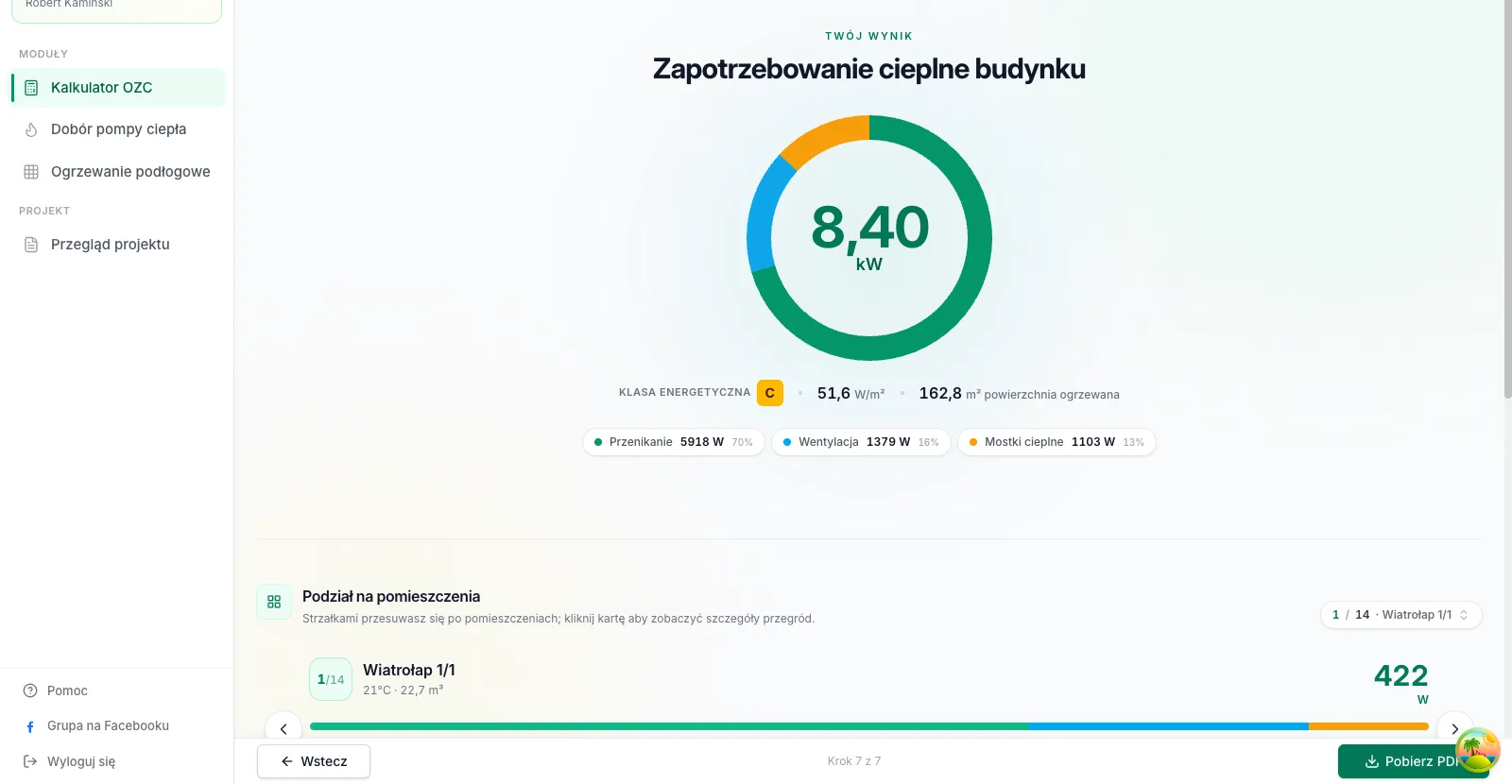
Task: Click the 1/14 room counter badge
Action: [x=331, y=679]
